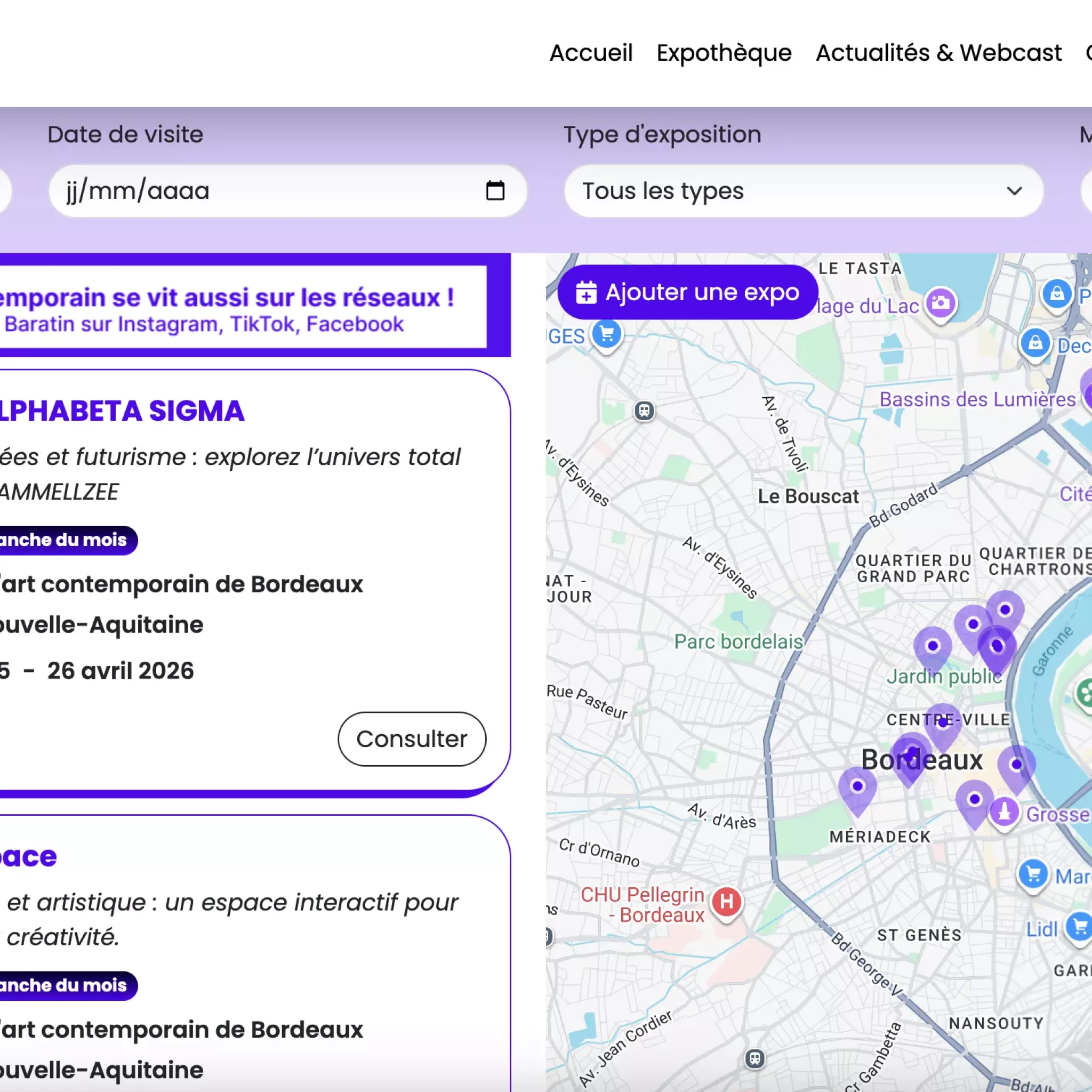This screenshot has width=1092, height=1092.
Task: Open Actualités & Webcast menu
Action: pyautogui.click(x=938, y=53)
